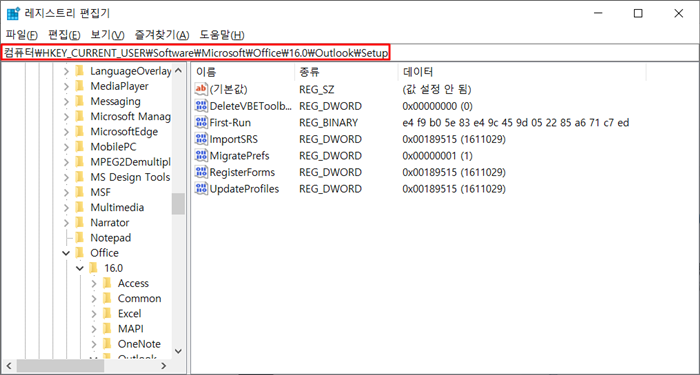This screenshot has width=700, height=375.
Task: Sort values by the 이름 column header
Action: point(243,71)
